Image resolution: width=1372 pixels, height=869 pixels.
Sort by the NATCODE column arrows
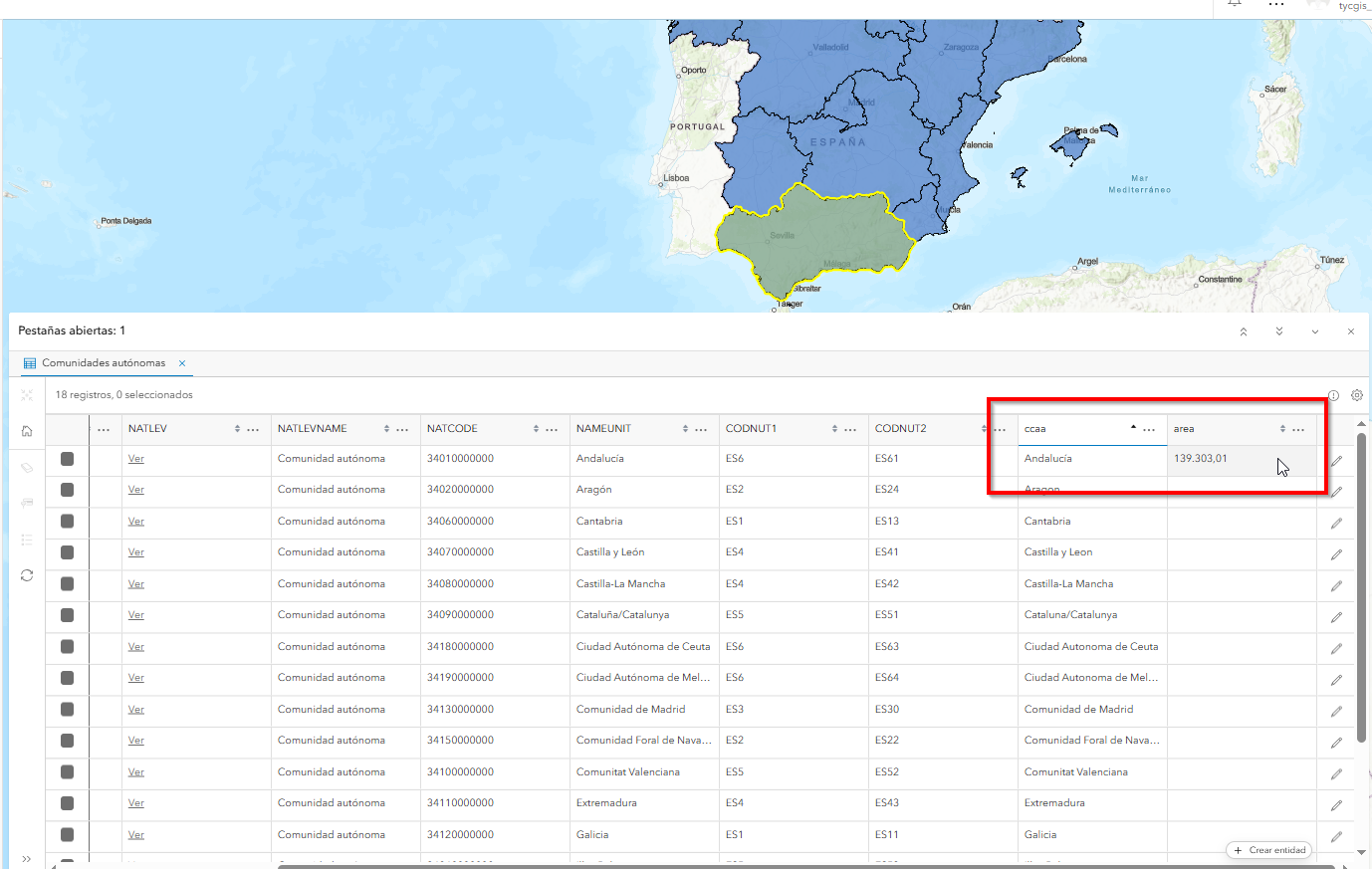click(x=536, y=429)
